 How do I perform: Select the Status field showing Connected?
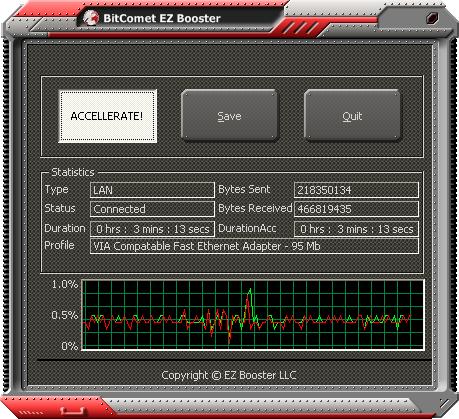[152, 209]
